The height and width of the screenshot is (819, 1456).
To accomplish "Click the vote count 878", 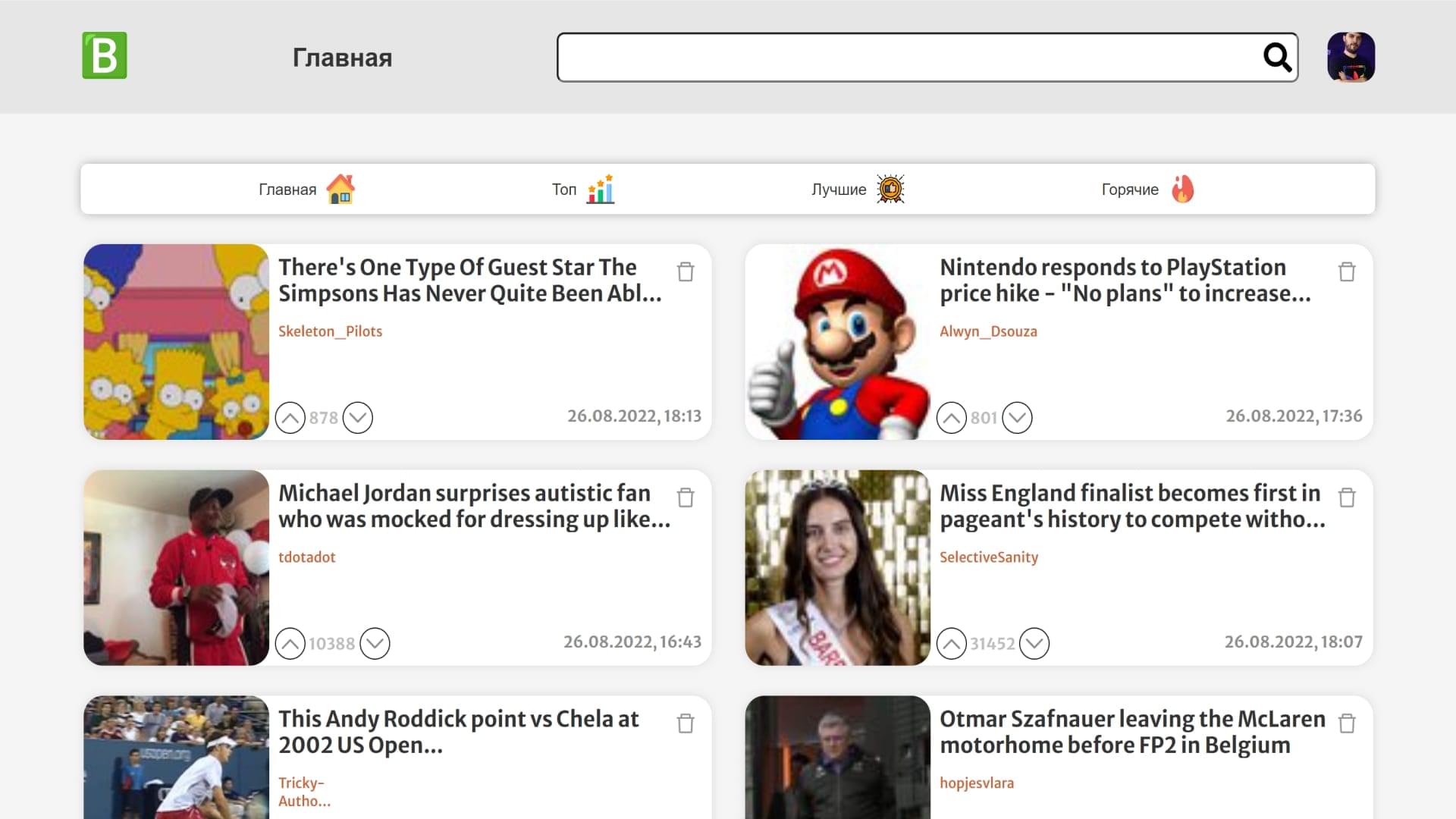I will coord(324,418).
